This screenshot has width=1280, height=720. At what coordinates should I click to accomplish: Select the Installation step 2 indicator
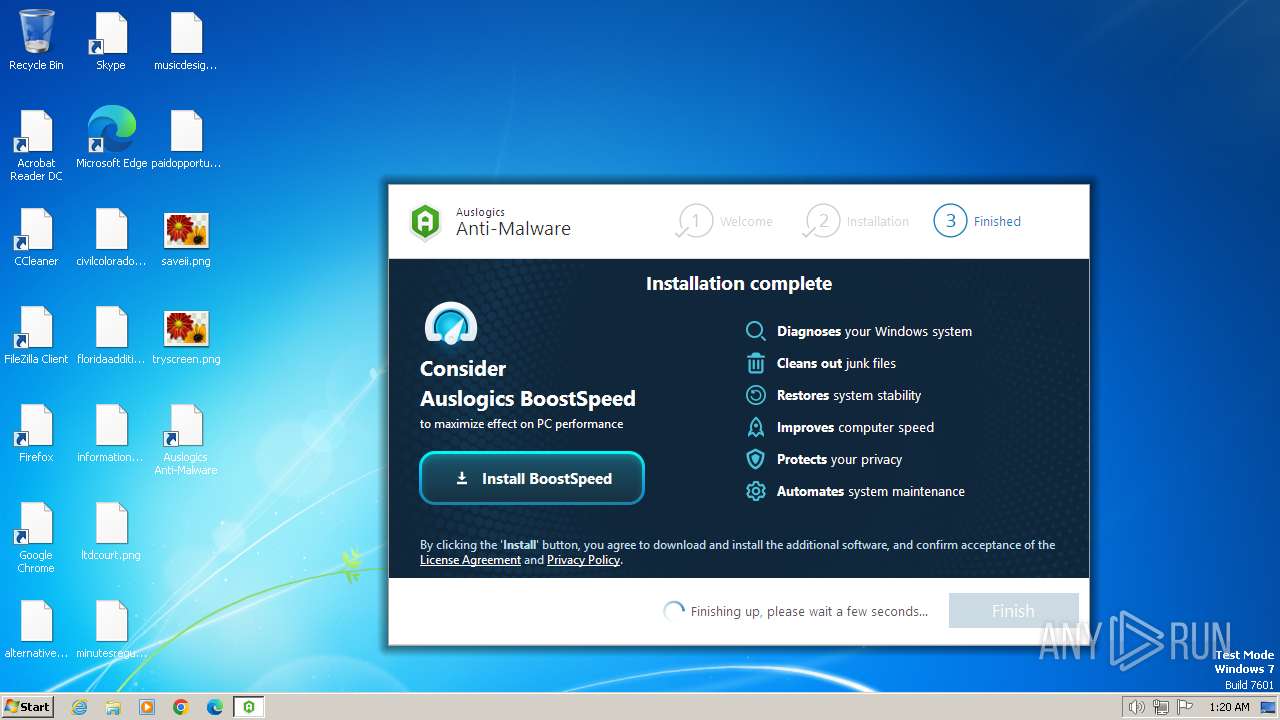(x=857, y=221)
